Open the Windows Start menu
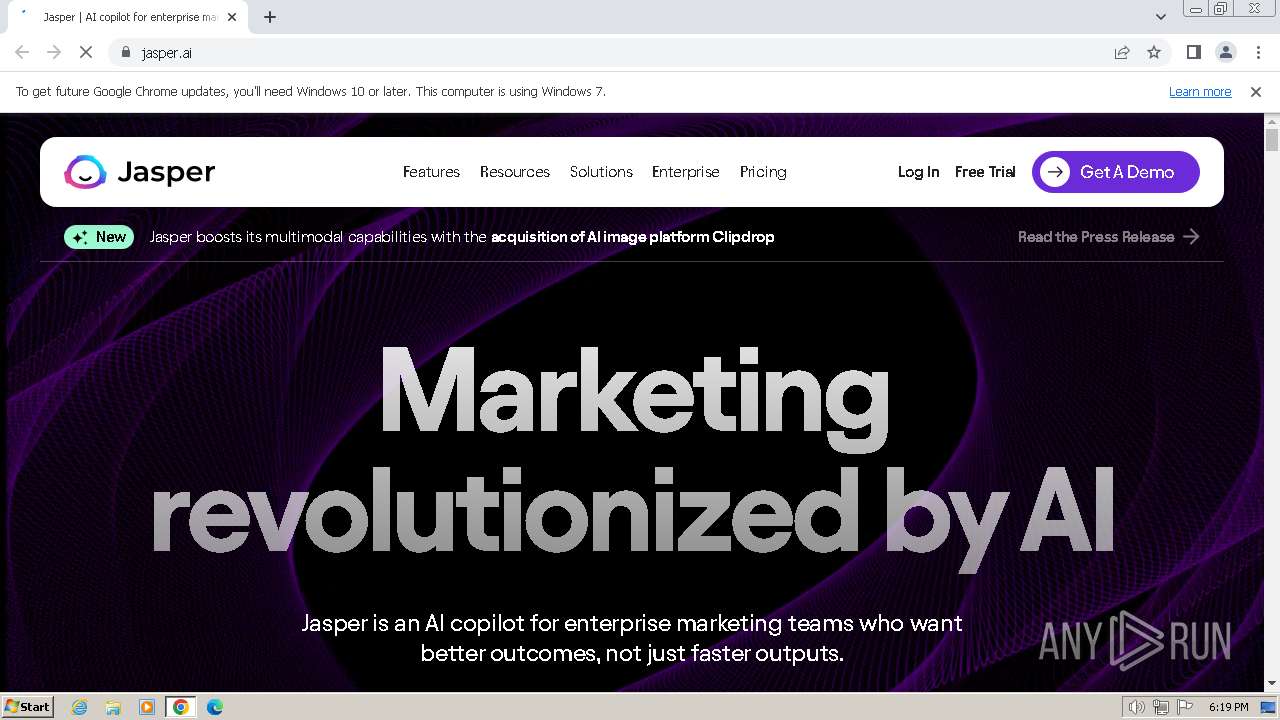Screen dimensions: 1280x720 (x=27, y=707)
